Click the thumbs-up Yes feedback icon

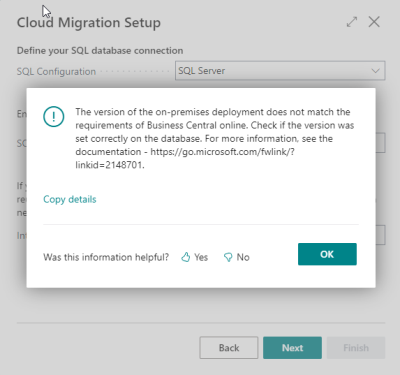tap(186, 257)
